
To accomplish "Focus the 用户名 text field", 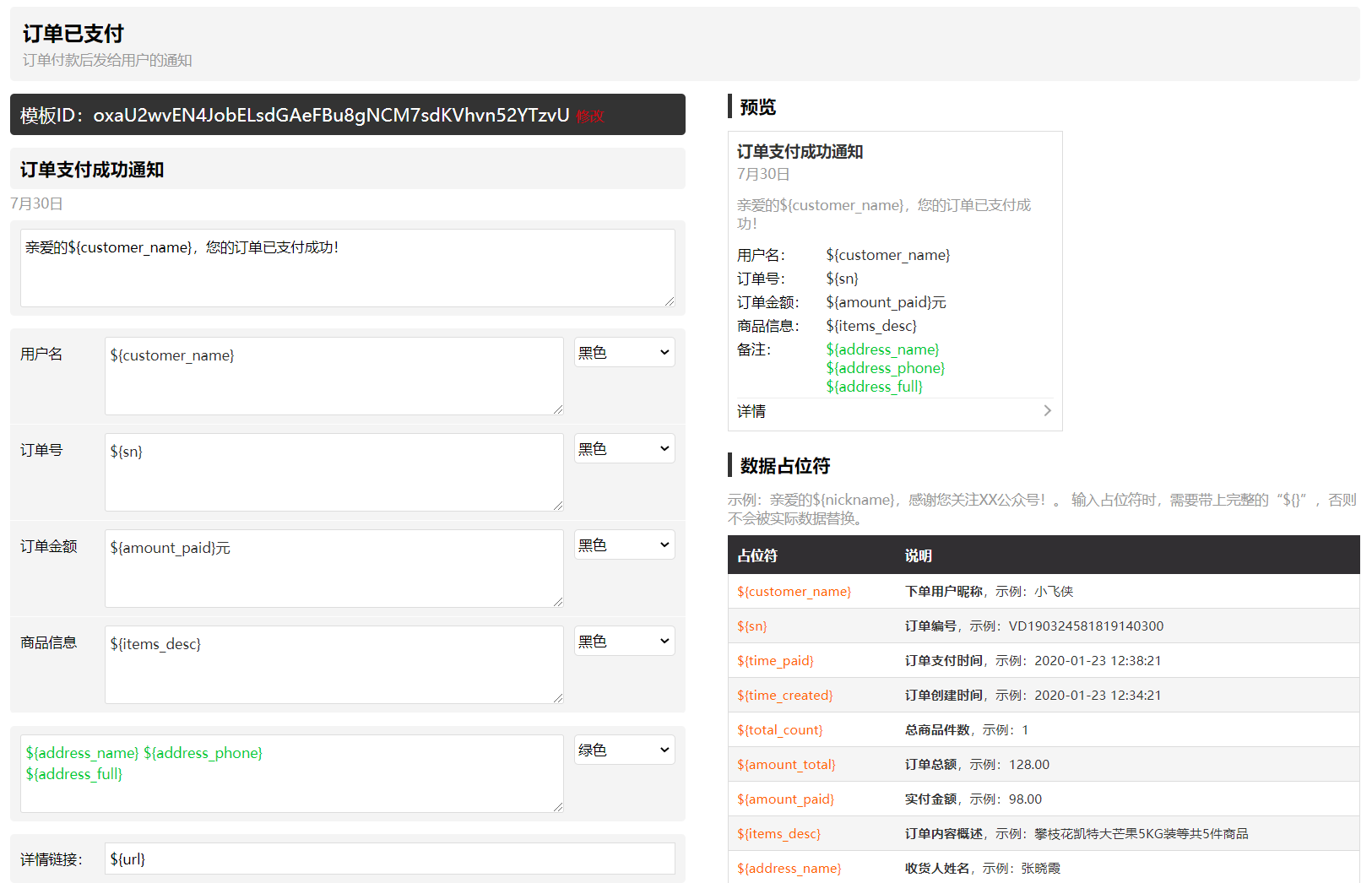I will [334, 376].
